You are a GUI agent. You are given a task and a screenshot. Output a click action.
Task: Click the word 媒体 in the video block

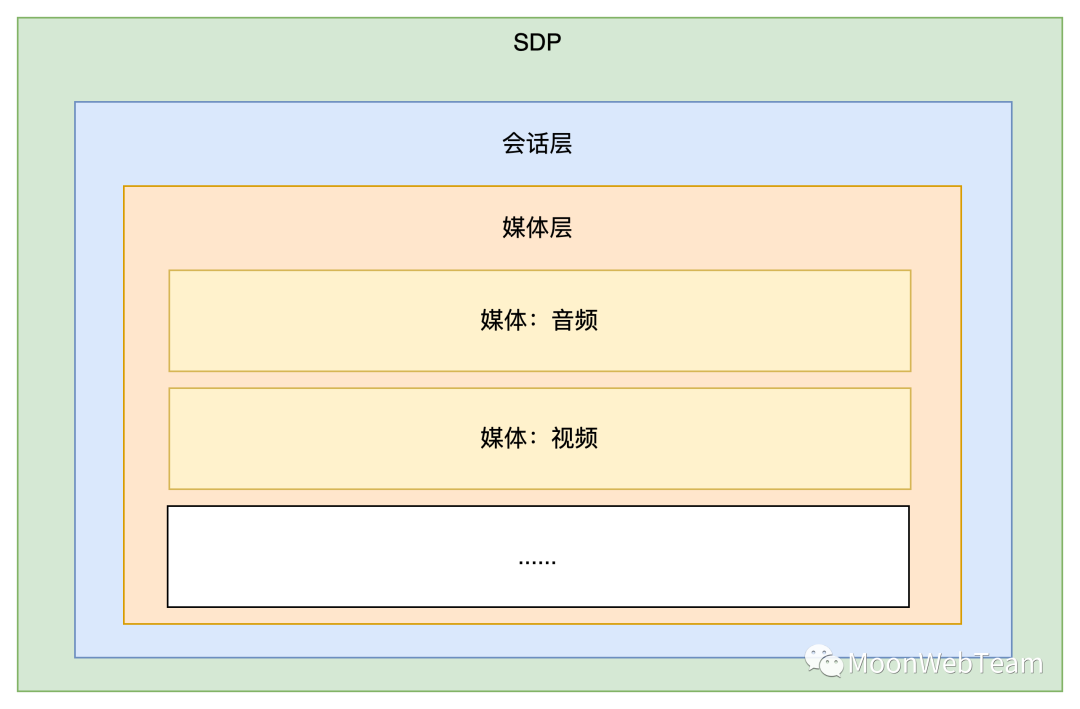503,439
